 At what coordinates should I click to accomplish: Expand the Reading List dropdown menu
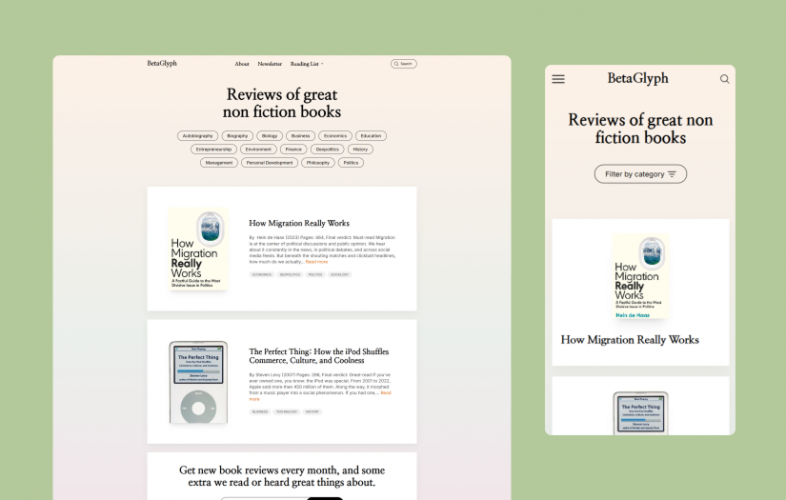tap(306, 64)
